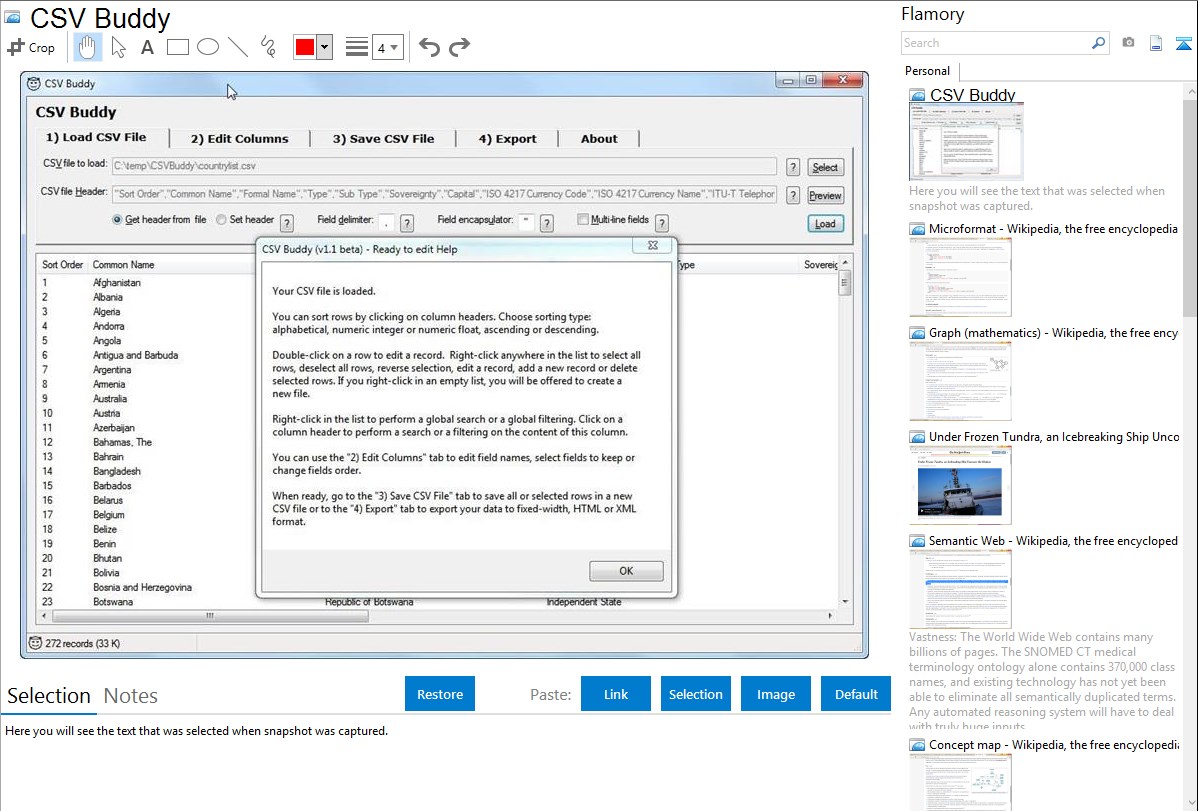The image size is (1198, 811).
Task: Select the freehand squiggle drawing tool
Action: (267, 47)
